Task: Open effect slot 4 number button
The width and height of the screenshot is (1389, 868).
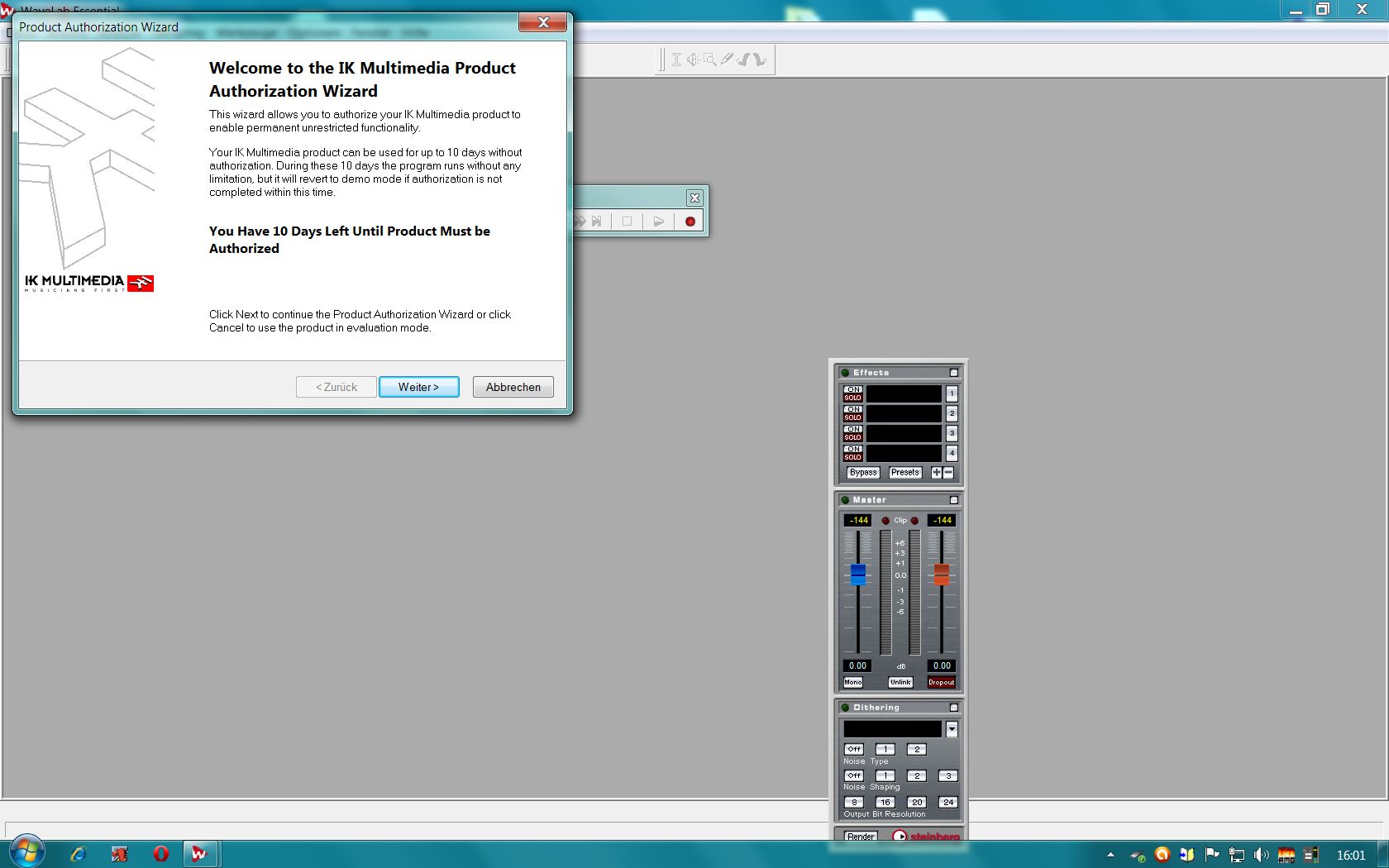Action: click(x=952, y=453)
